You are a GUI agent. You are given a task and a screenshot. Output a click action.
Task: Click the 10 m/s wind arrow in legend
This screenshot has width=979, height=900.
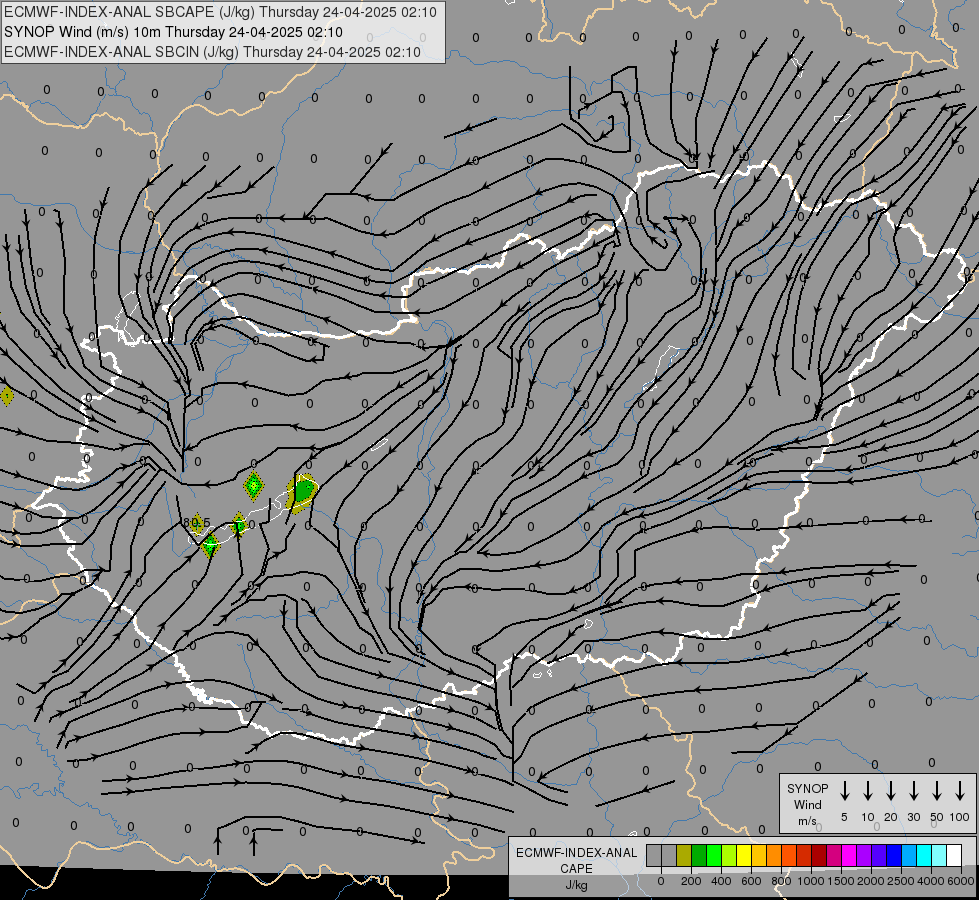[x=867, y=791]
